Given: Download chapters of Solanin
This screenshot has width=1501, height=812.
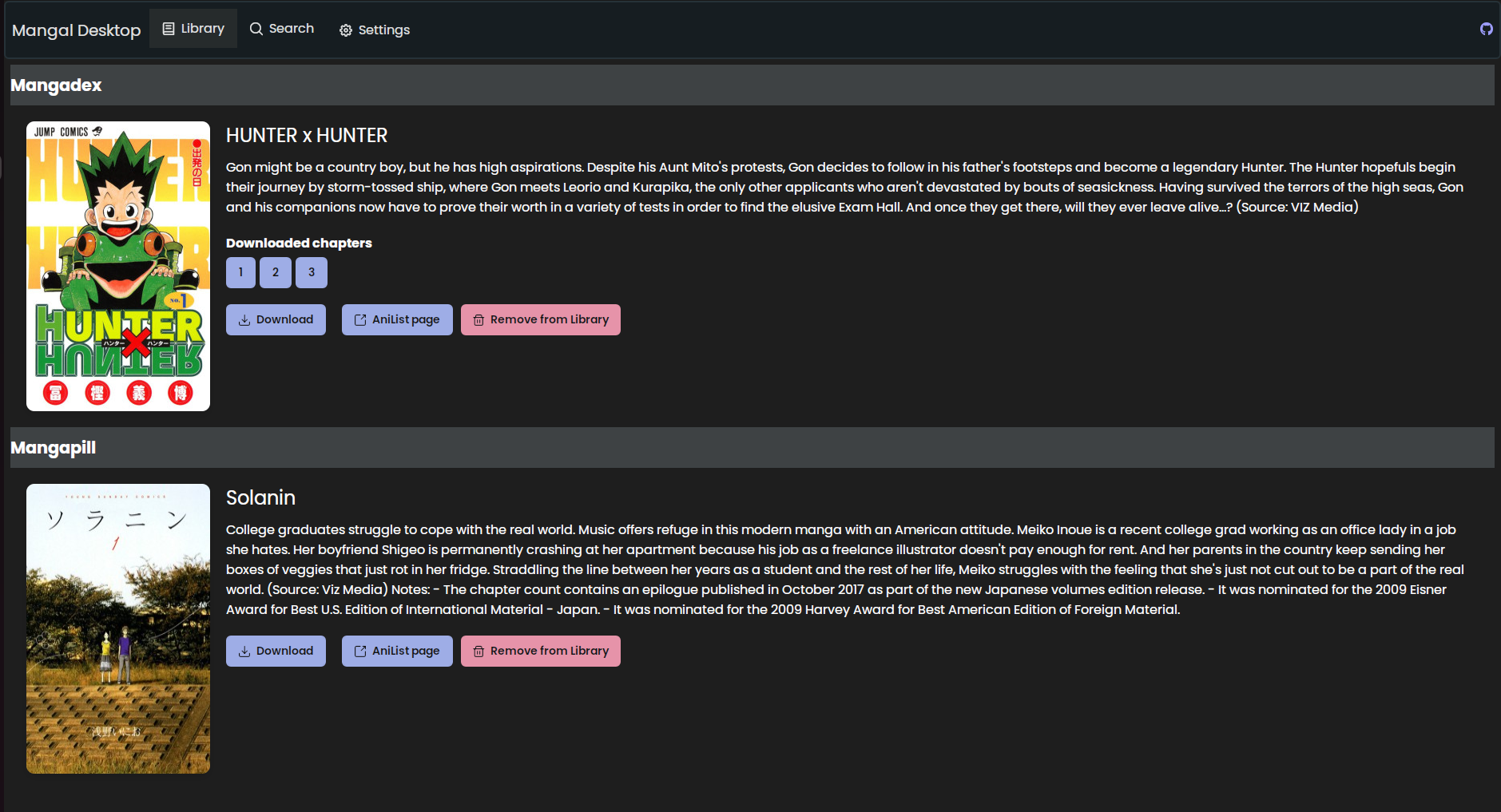Looking at the screenshot, I should click(x=276, y=651).
